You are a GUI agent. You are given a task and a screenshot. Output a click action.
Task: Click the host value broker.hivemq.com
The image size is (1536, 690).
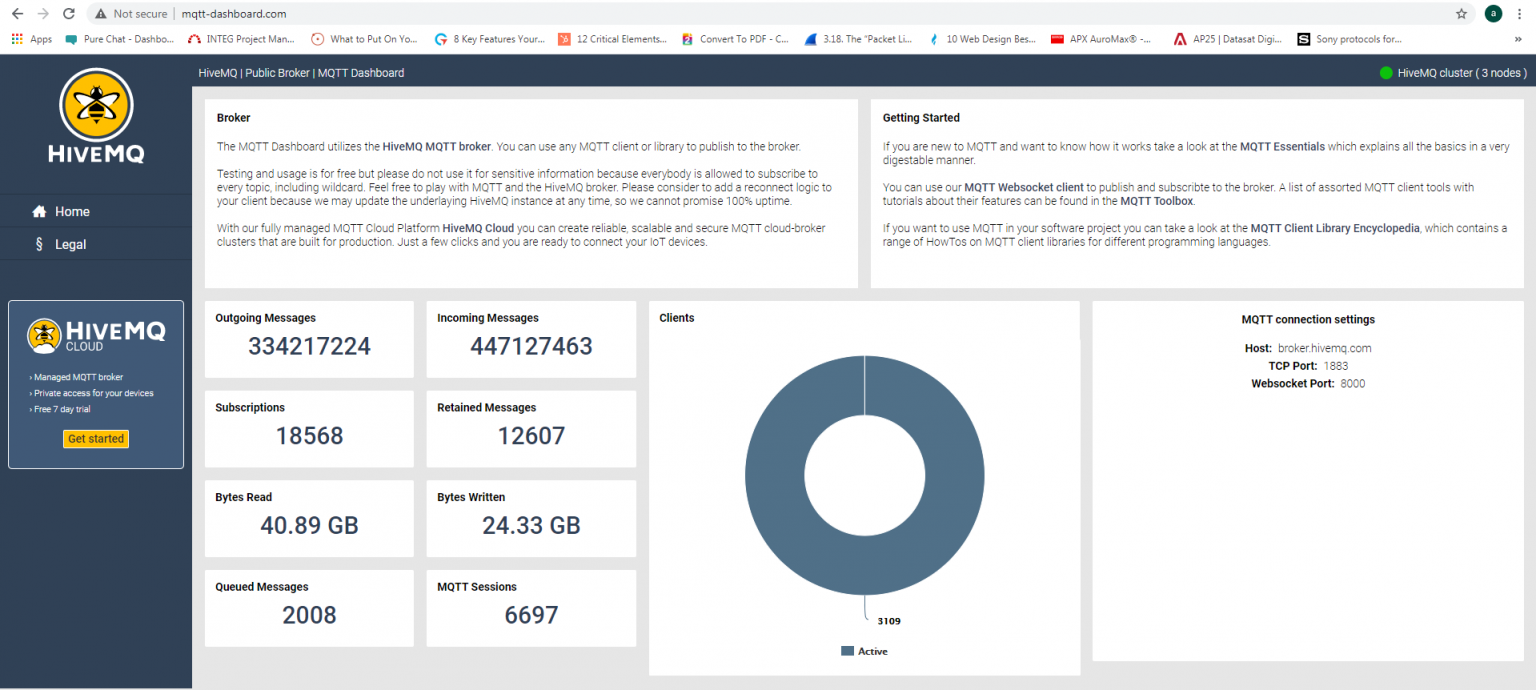(1324, 348)
